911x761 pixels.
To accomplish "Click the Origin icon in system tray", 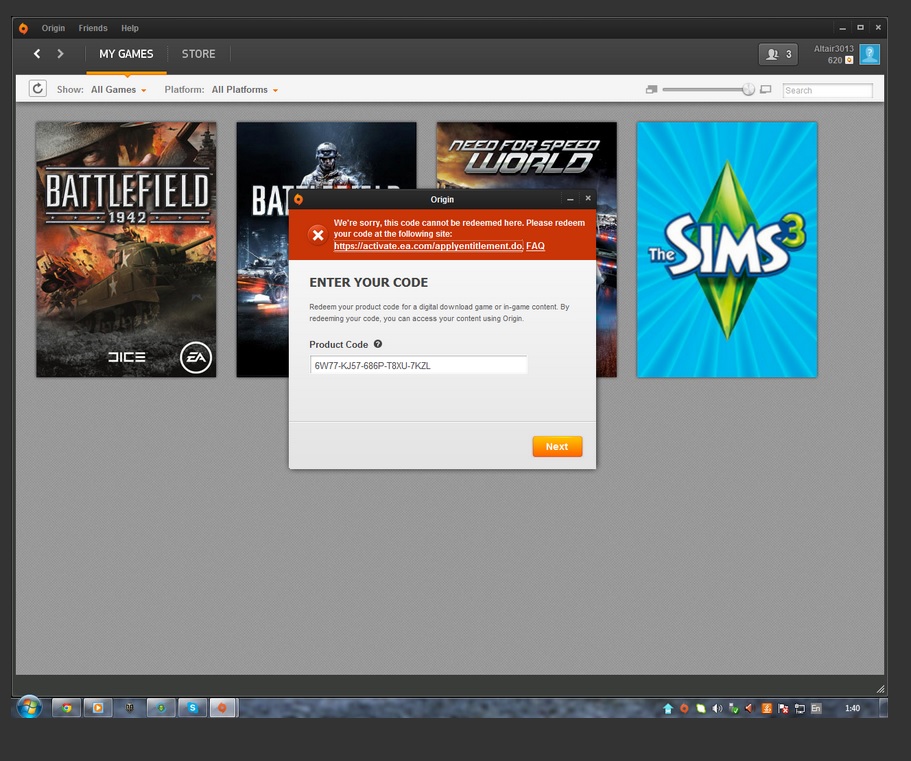I will point(684,708).
